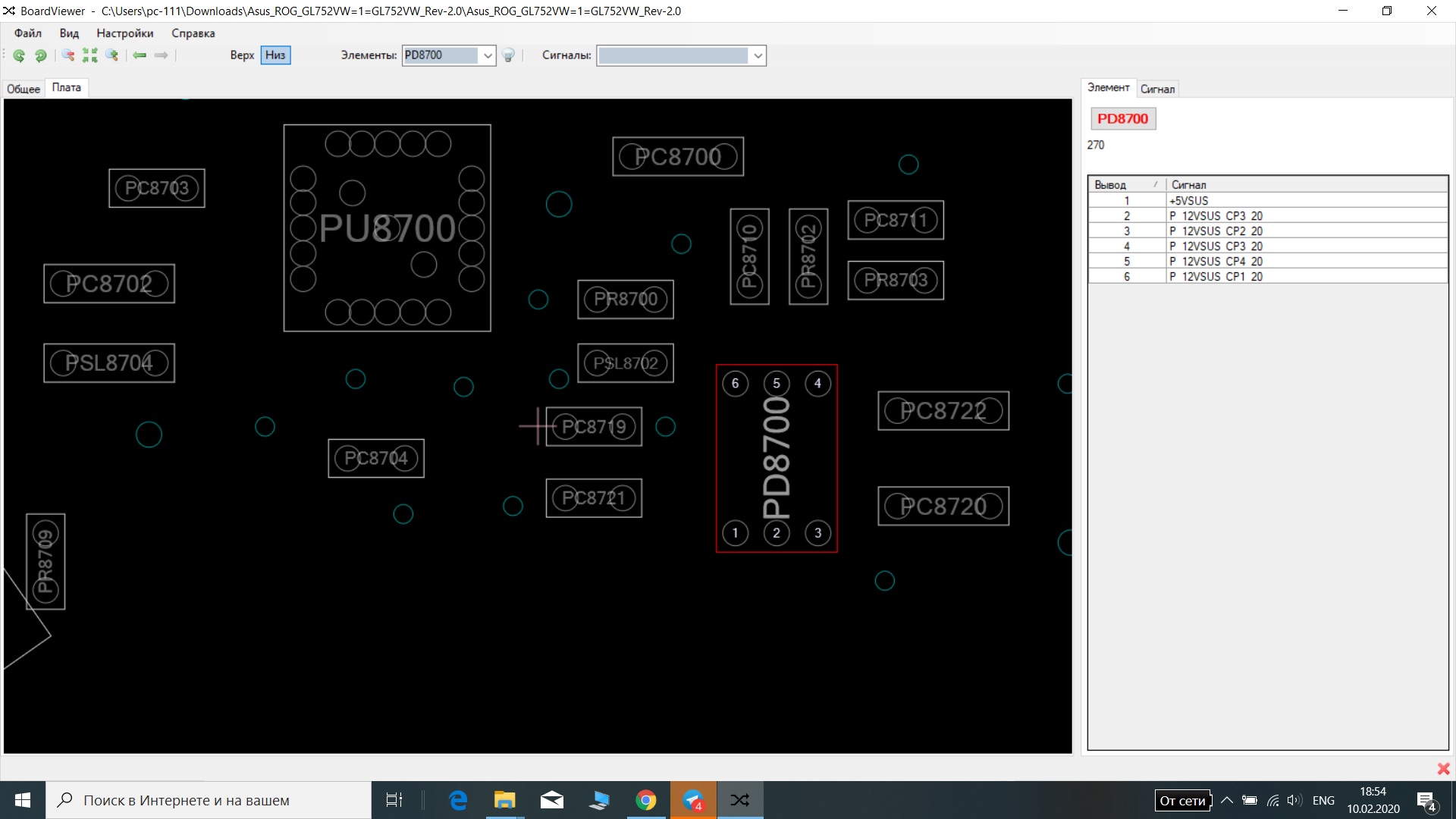Switch to the Сигнал tab
Screen dimensions: 1456x819
pos(1157,89)
